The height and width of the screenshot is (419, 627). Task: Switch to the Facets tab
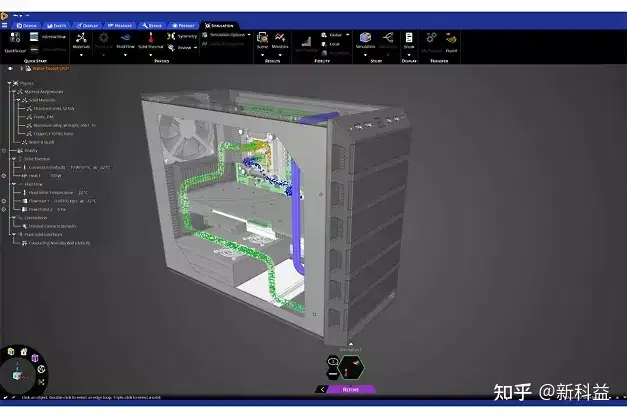57,26
